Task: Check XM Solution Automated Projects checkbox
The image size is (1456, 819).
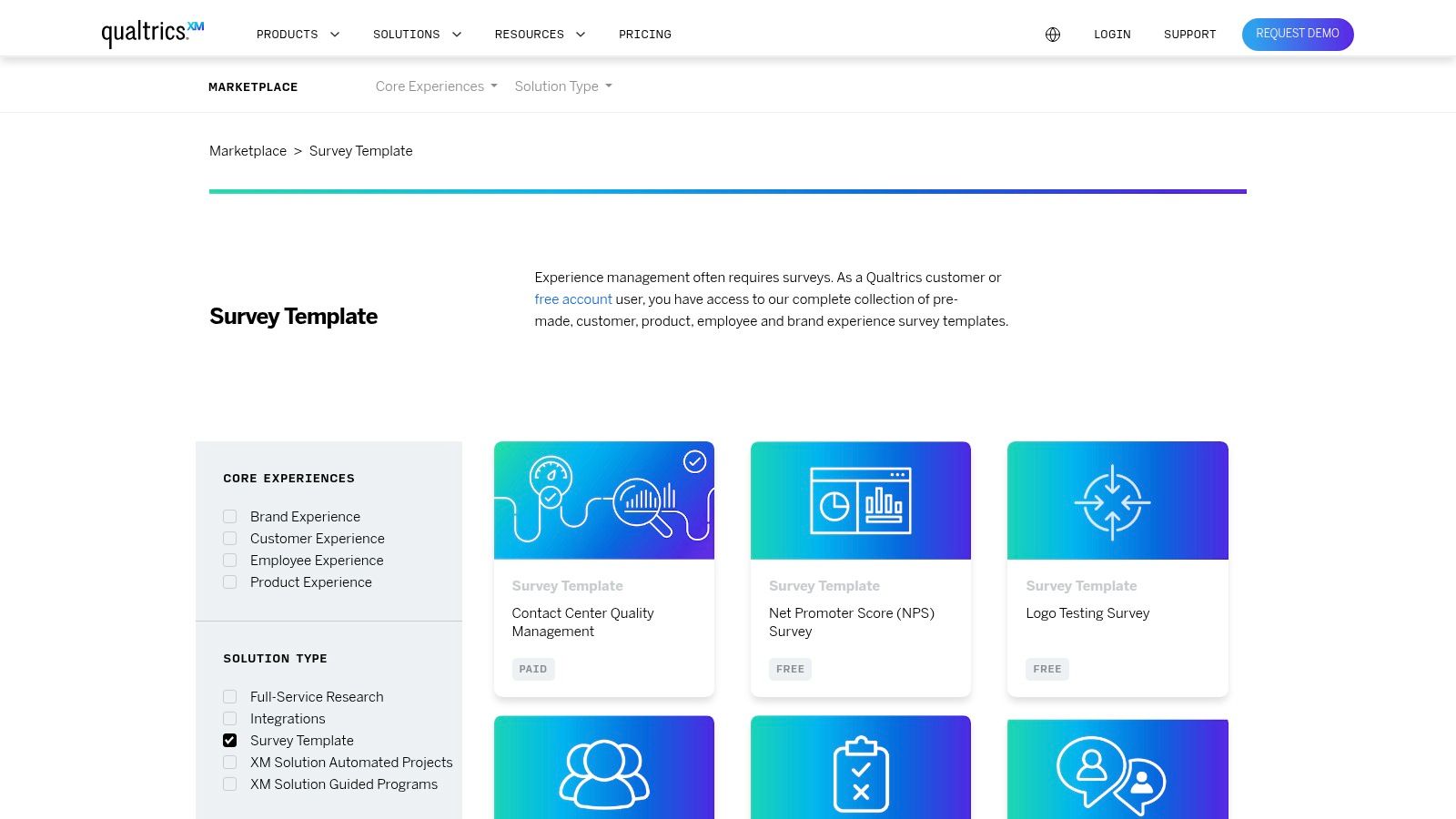Action: (x=230, y=763)
